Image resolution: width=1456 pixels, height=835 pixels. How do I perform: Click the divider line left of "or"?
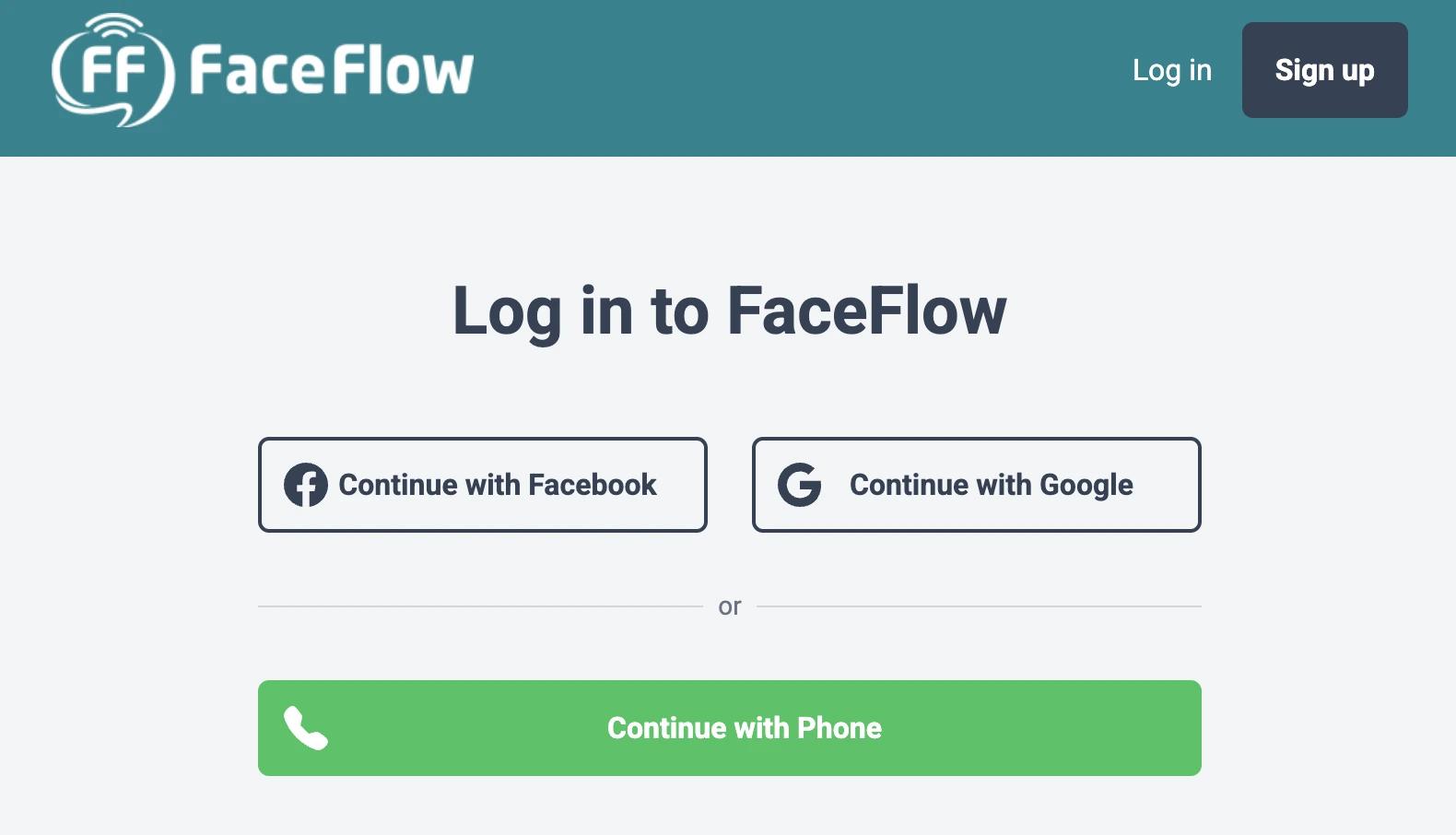point(479,606)
